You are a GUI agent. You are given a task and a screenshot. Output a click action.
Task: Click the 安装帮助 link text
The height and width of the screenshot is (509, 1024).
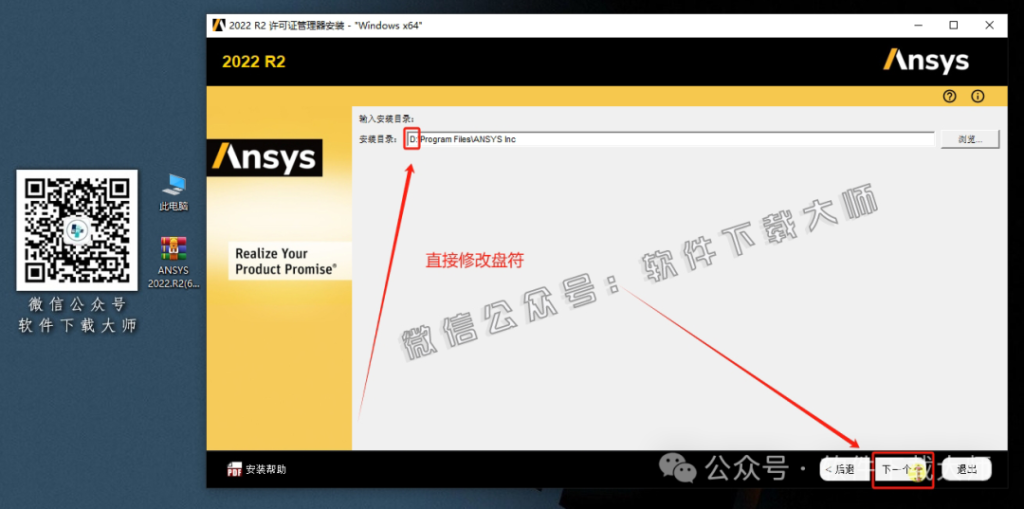(x=266, y=469)
